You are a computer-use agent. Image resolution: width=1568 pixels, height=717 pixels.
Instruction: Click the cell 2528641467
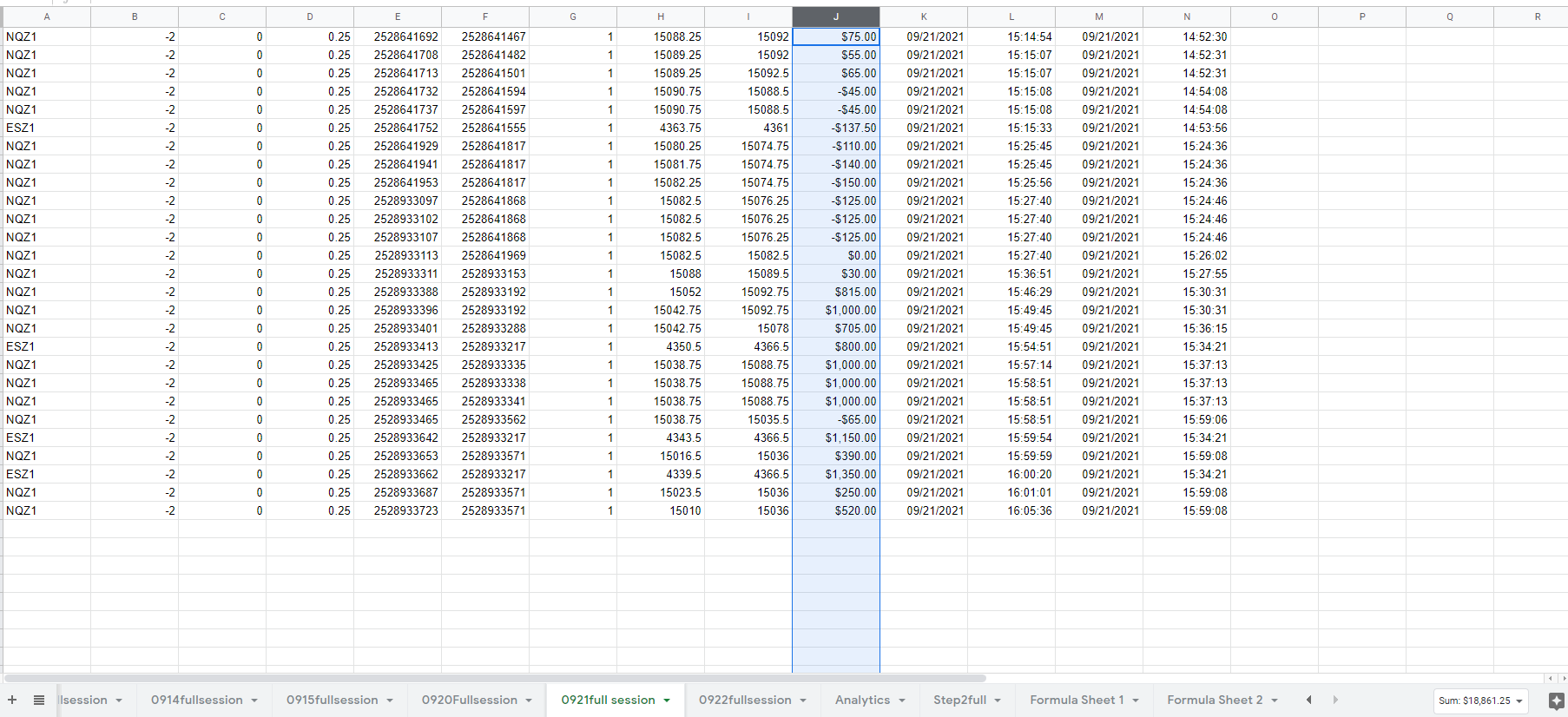pyautogui.click(x=485, y=36)
